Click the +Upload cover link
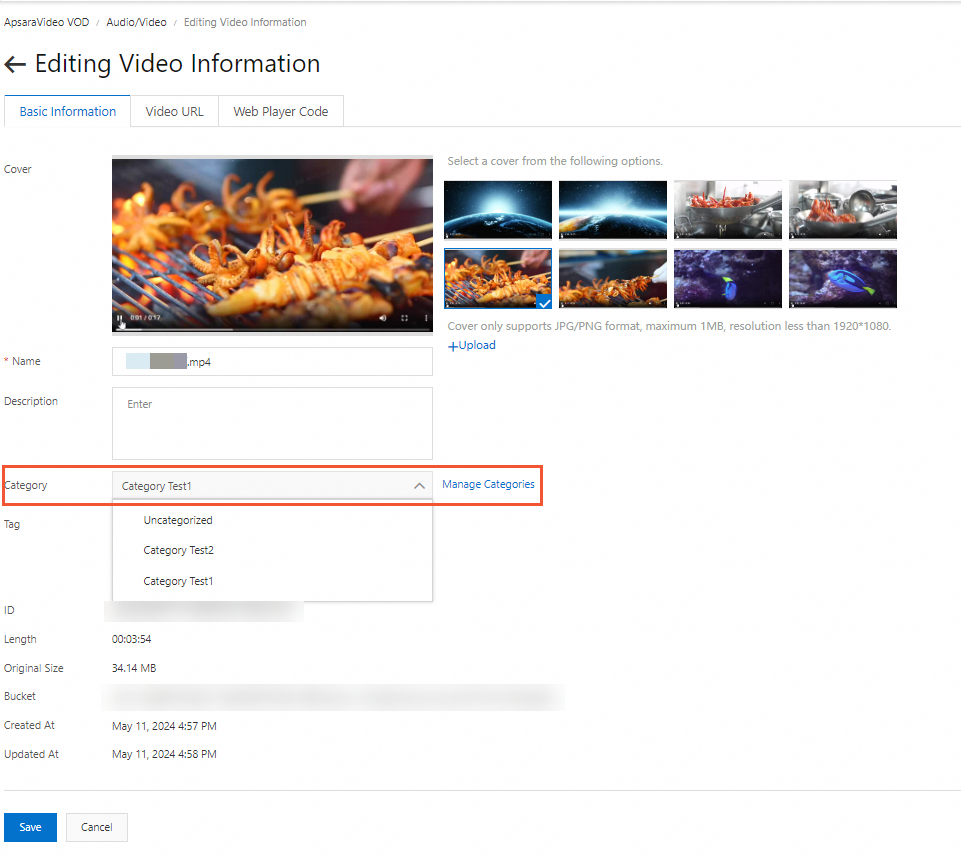Screen dimensions: 961x856 [x=471, y=346]
